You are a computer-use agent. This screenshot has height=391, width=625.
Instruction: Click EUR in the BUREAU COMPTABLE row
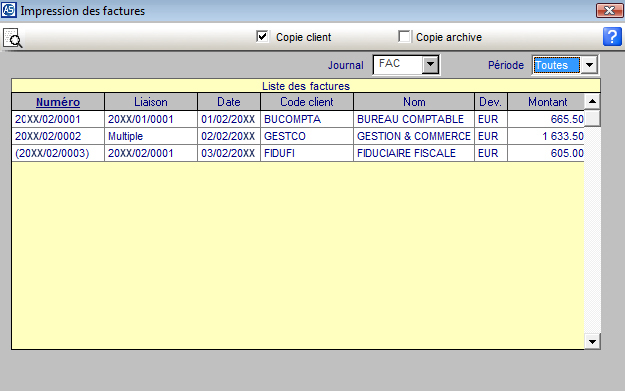pos(491,119)
